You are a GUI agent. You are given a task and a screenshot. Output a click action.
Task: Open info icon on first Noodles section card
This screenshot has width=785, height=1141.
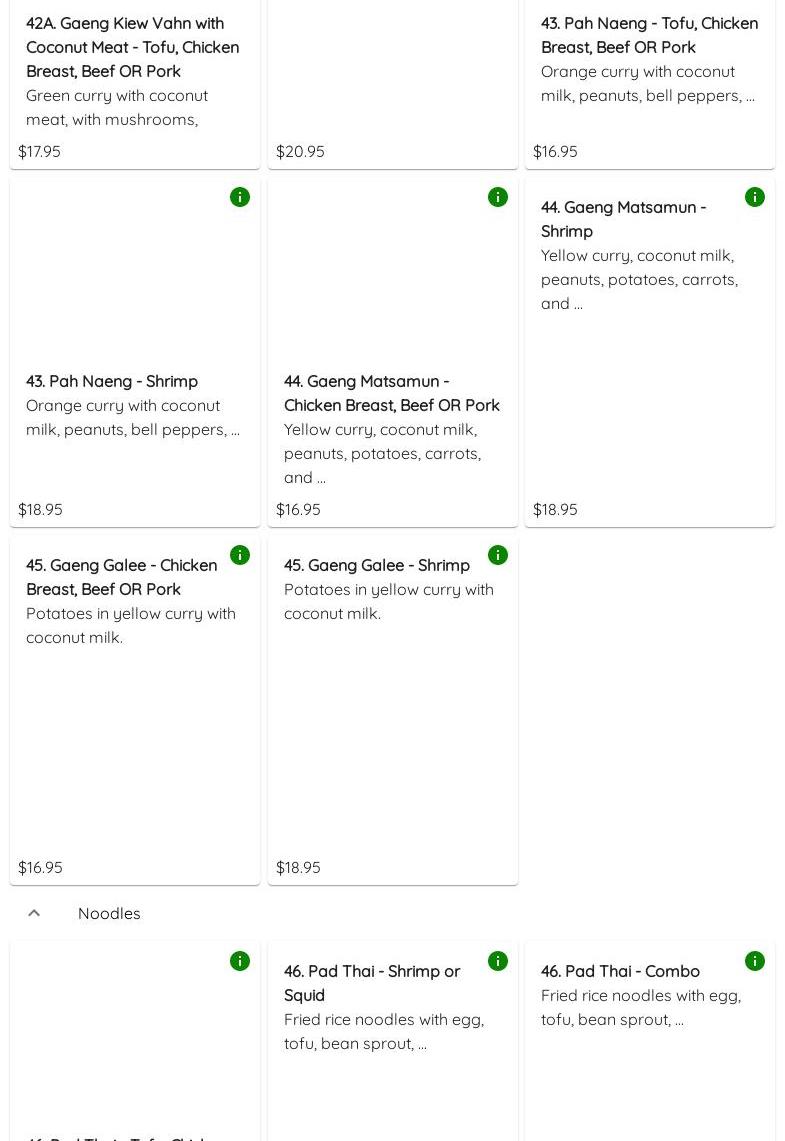240,961
